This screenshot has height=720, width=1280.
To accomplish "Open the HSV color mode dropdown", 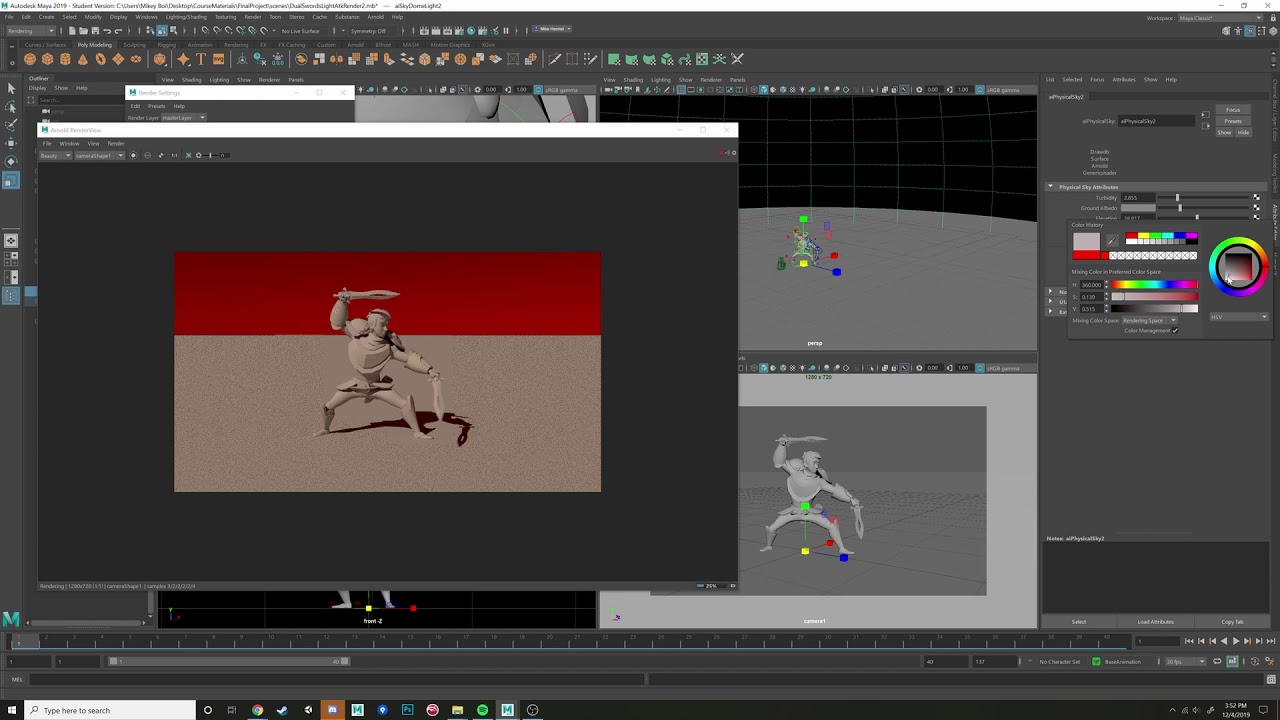I will 1239,317.
